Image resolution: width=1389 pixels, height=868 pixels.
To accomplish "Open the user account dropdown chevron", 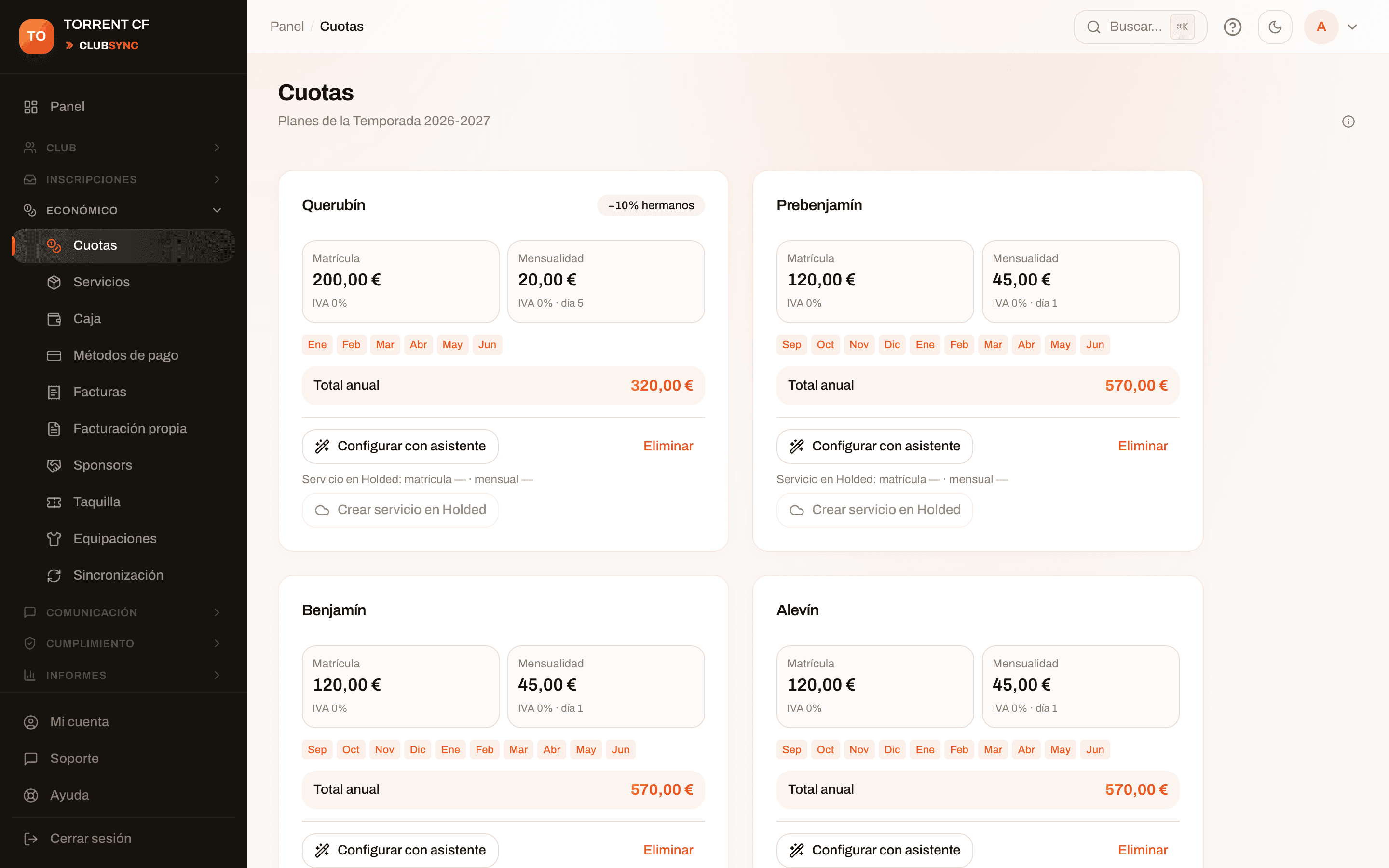I will pyautogui.click(x=1352, y=27).
